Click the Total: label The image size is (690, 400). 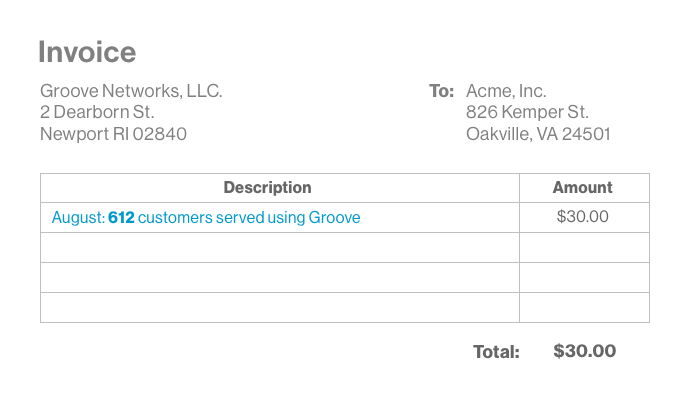point(496,352)
